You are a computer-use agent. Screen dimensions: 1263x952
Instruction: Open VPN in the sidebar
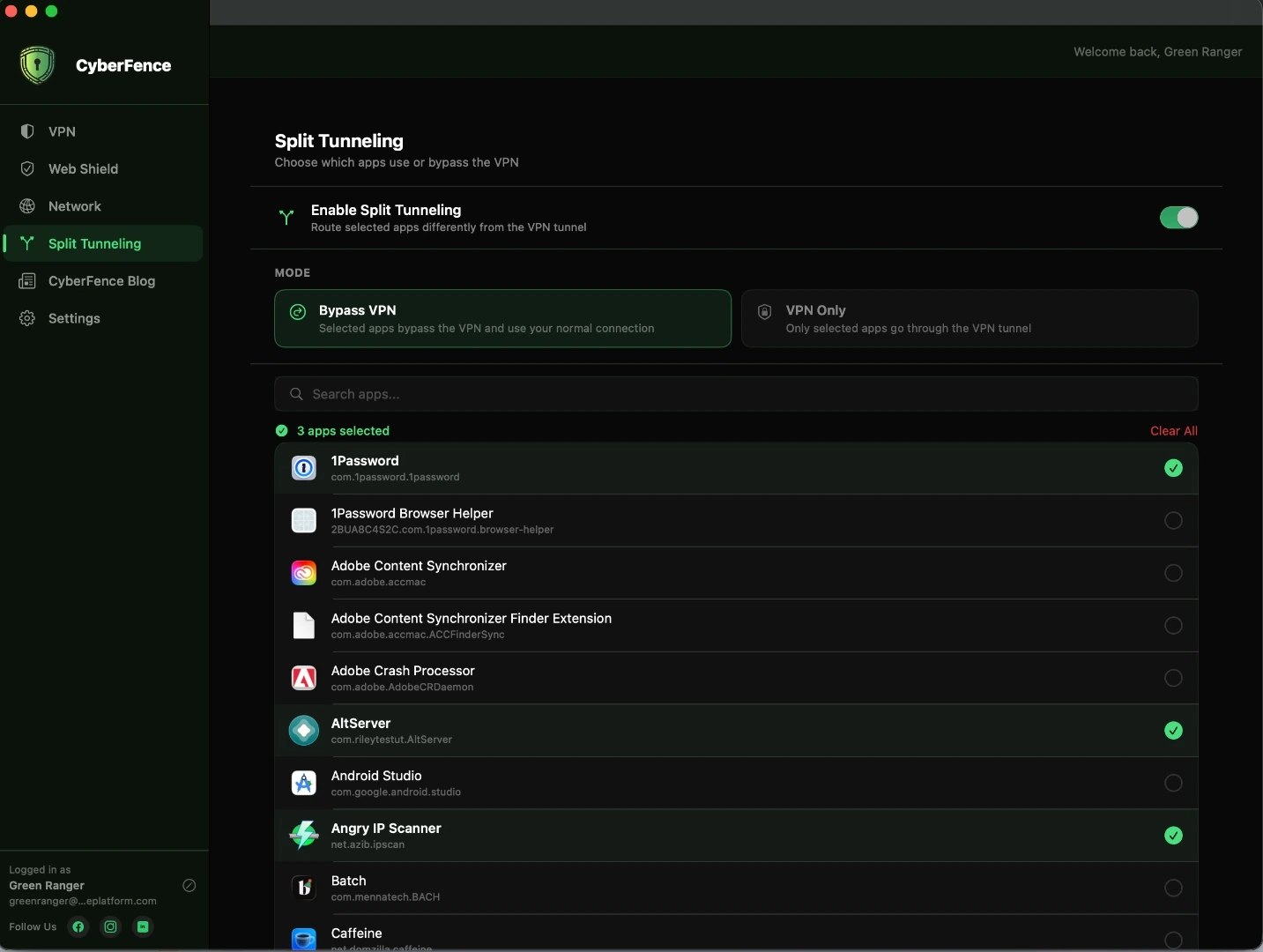point(103,131)
